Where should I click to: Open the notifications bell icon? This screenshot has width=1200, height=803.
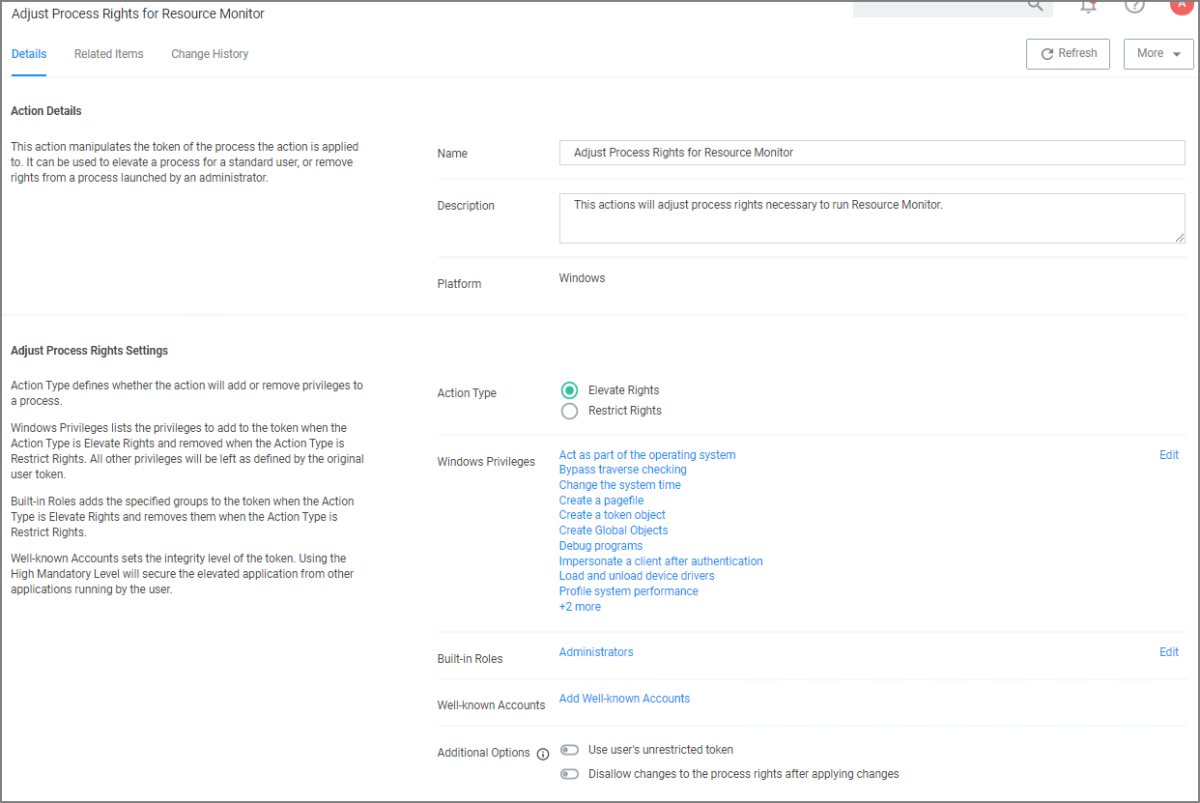(1088, 6)
